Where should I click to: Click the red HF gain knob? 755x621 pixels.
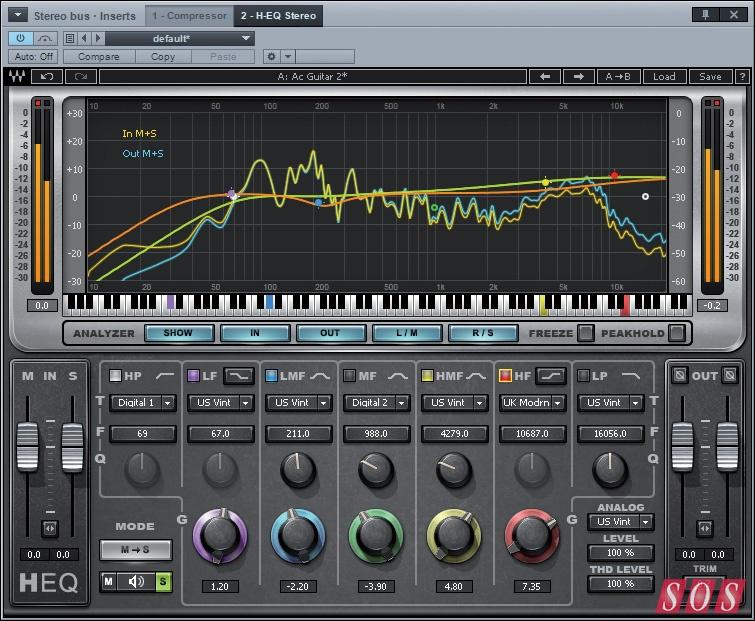coord(532,535)
